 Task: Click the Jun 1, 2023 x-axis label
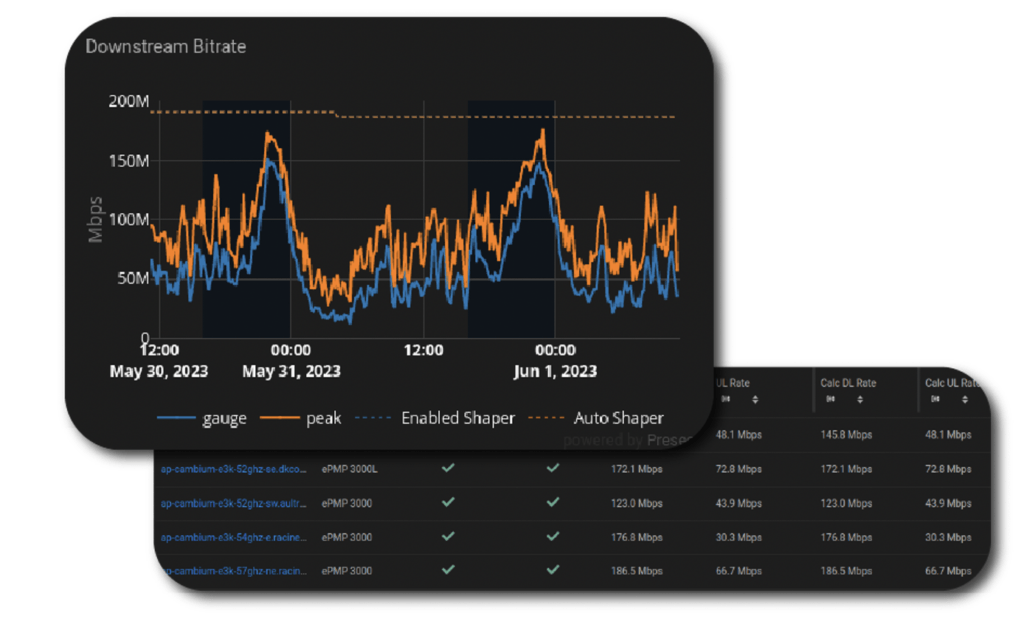click(555, 372)
